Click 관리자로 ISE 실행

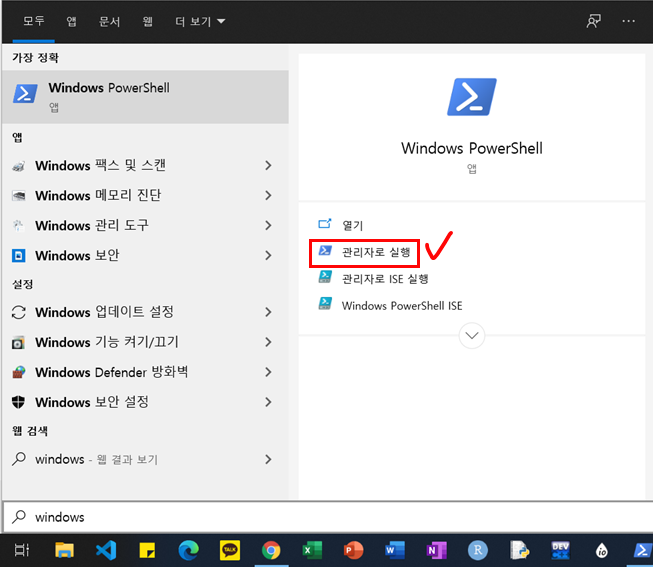click(385, 279)
